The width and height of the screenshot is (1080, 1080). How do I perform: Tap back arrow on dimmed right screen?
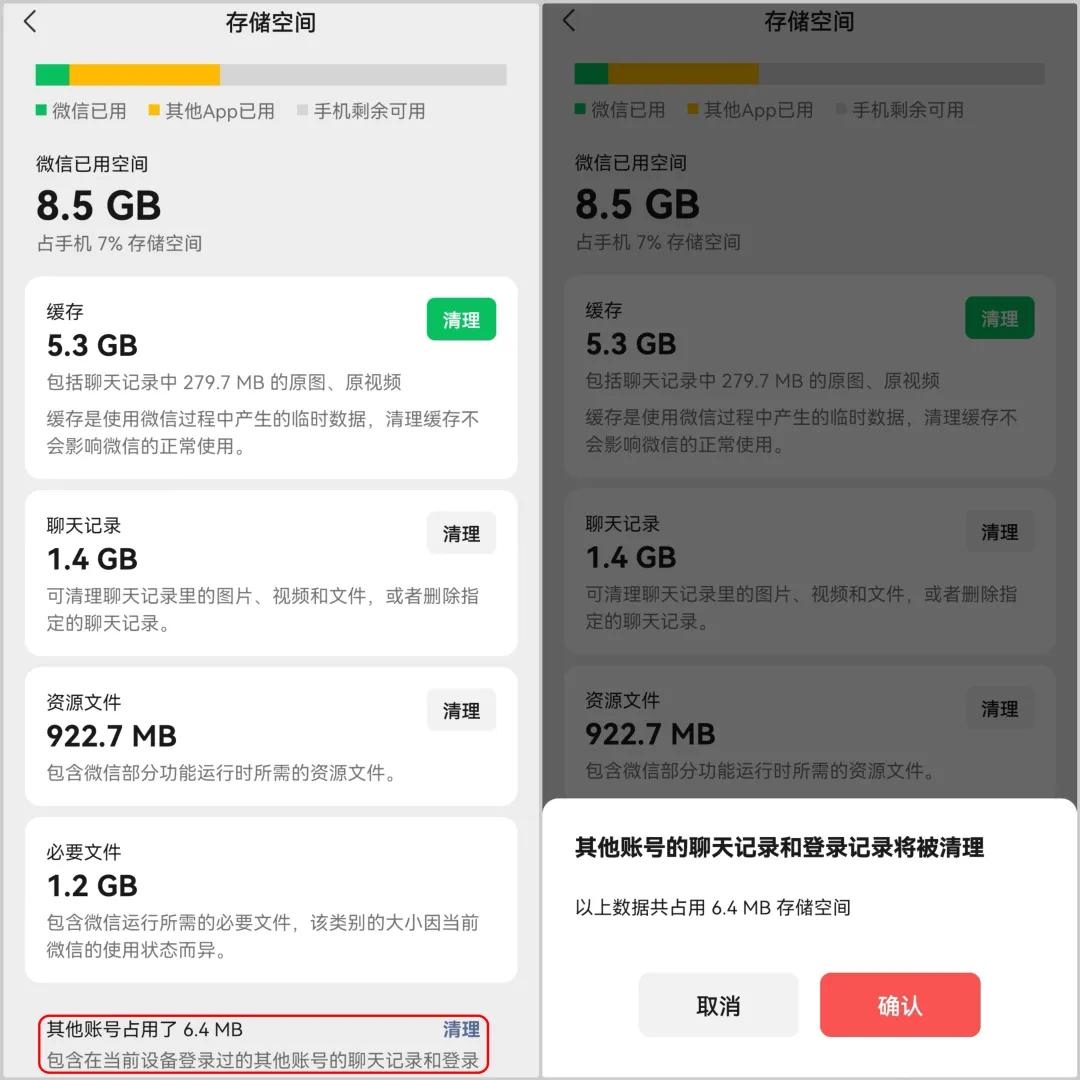pos(569,20)
